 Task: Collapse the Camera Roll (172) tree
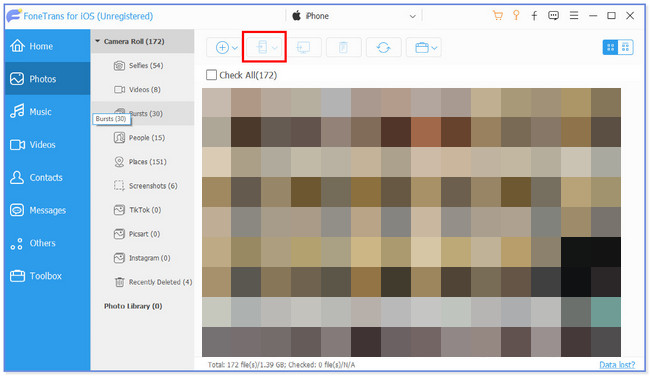[98, 41]
